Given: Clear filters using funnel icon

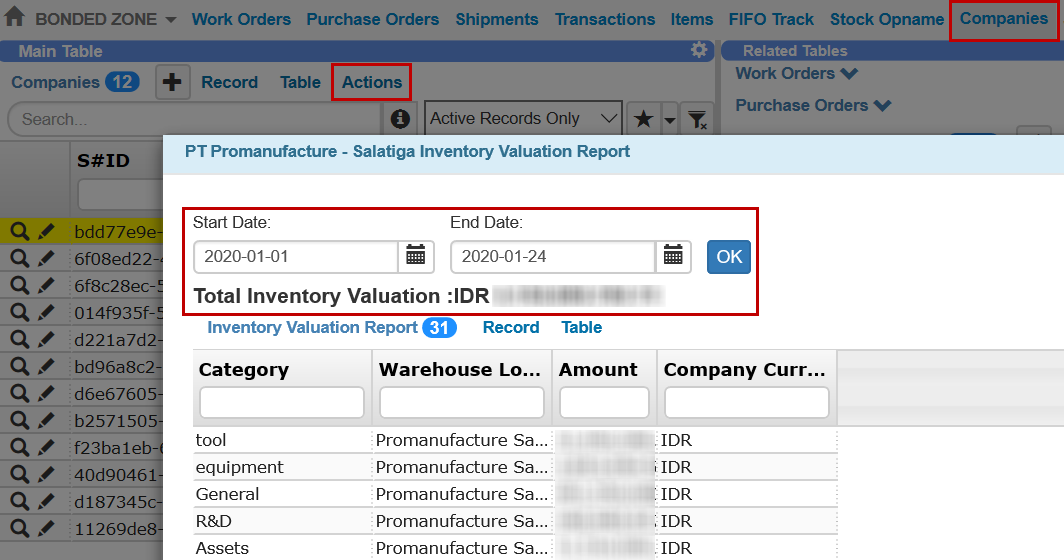Looking at the screenshot, I should pos(698,119).
